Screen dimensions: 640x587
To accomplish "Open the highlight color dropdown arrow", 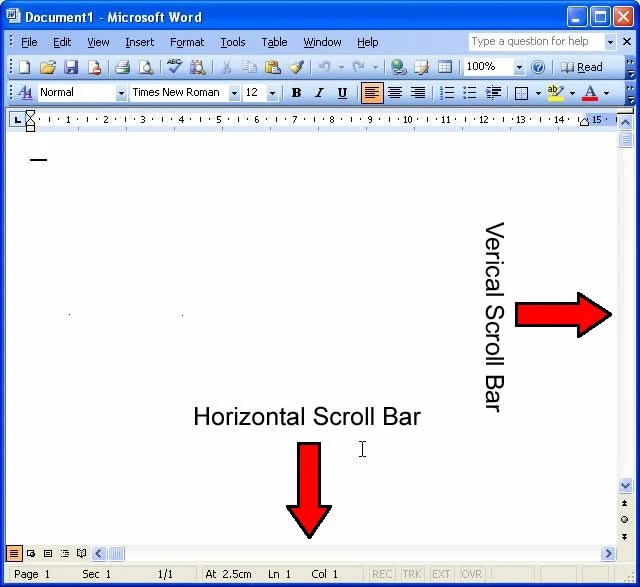I will [x=572, y=93].
